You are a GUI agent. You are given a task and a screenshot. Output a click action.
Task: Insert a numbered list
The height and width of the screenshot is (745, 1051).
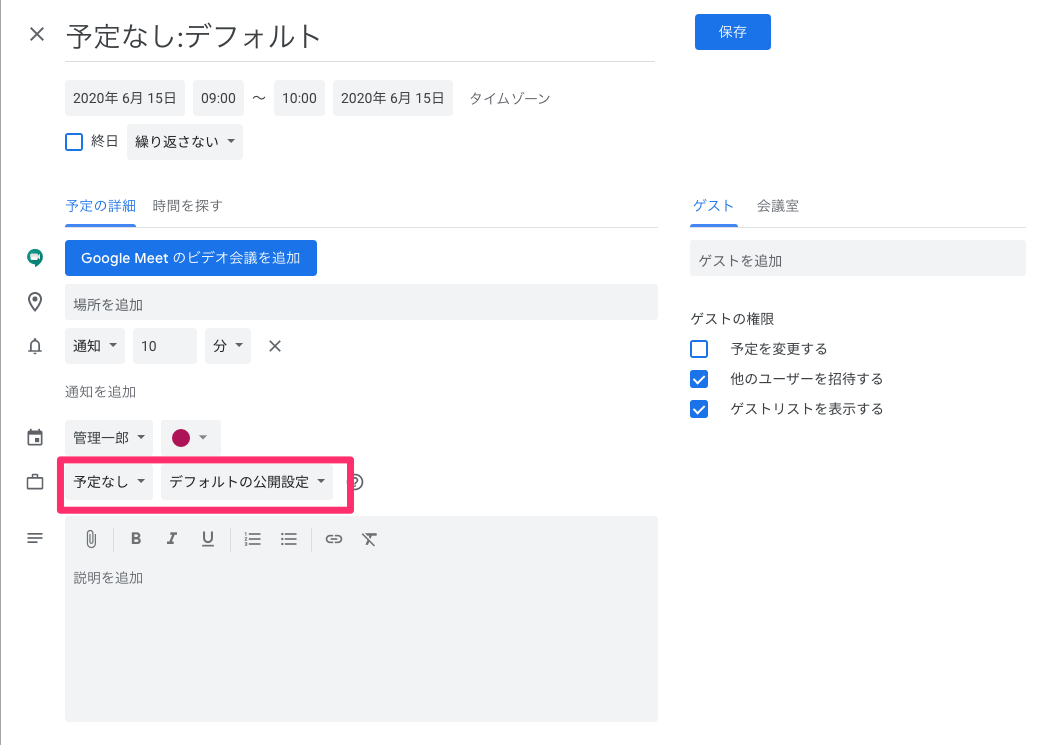[253, 539]
